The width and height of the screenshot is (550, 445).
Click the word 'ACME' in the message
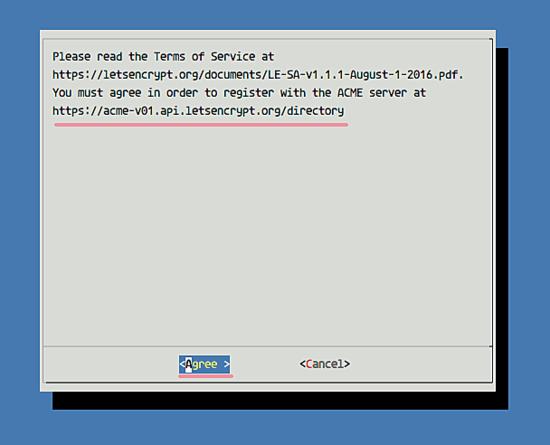pos(350,93)
